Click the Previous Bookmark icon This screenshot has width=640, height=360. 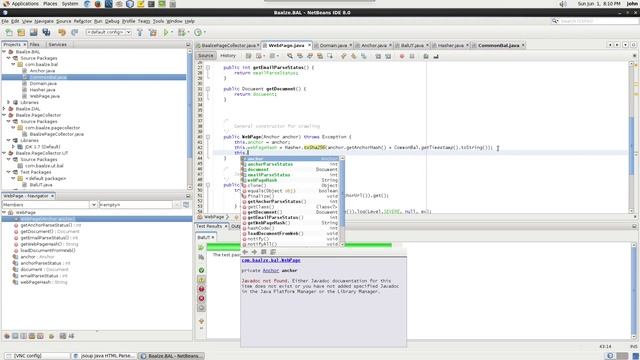(x=344, y=56)
